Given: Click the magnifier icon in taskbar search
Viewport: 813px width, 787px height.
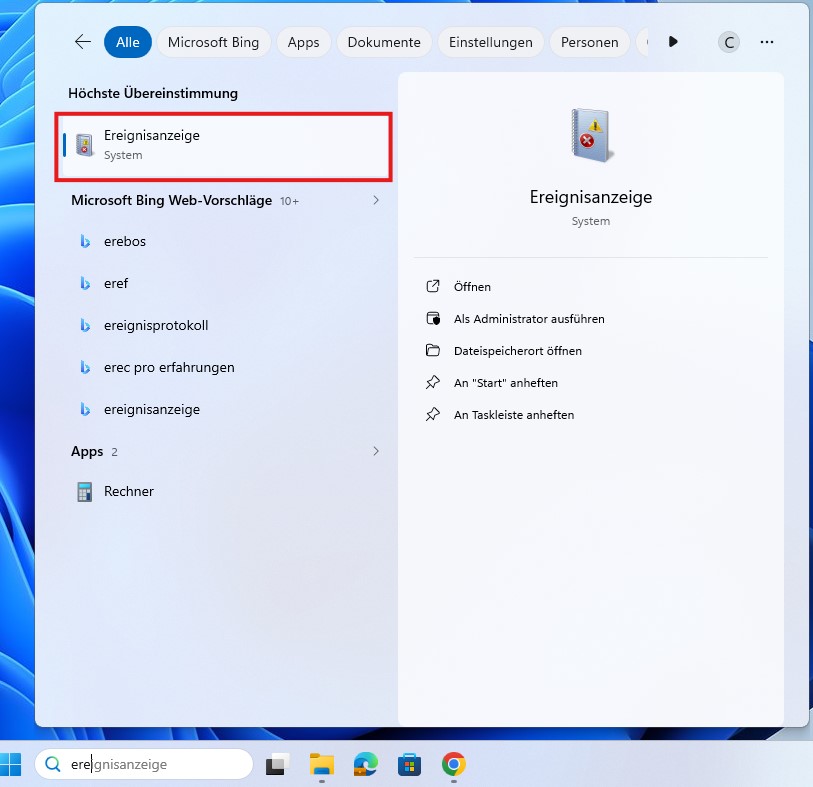Looking at the screenshot, I should point(52,764).
